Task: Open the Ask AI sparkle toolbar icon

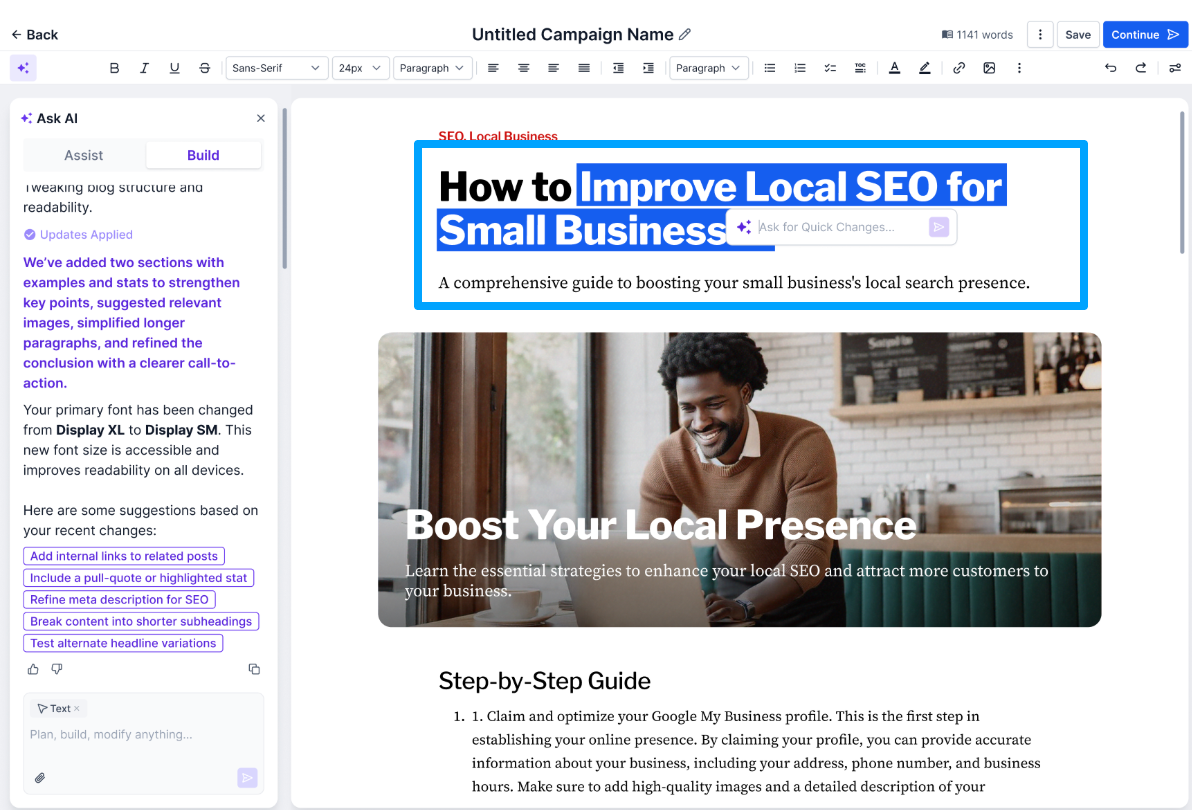Action: (24, 68)
